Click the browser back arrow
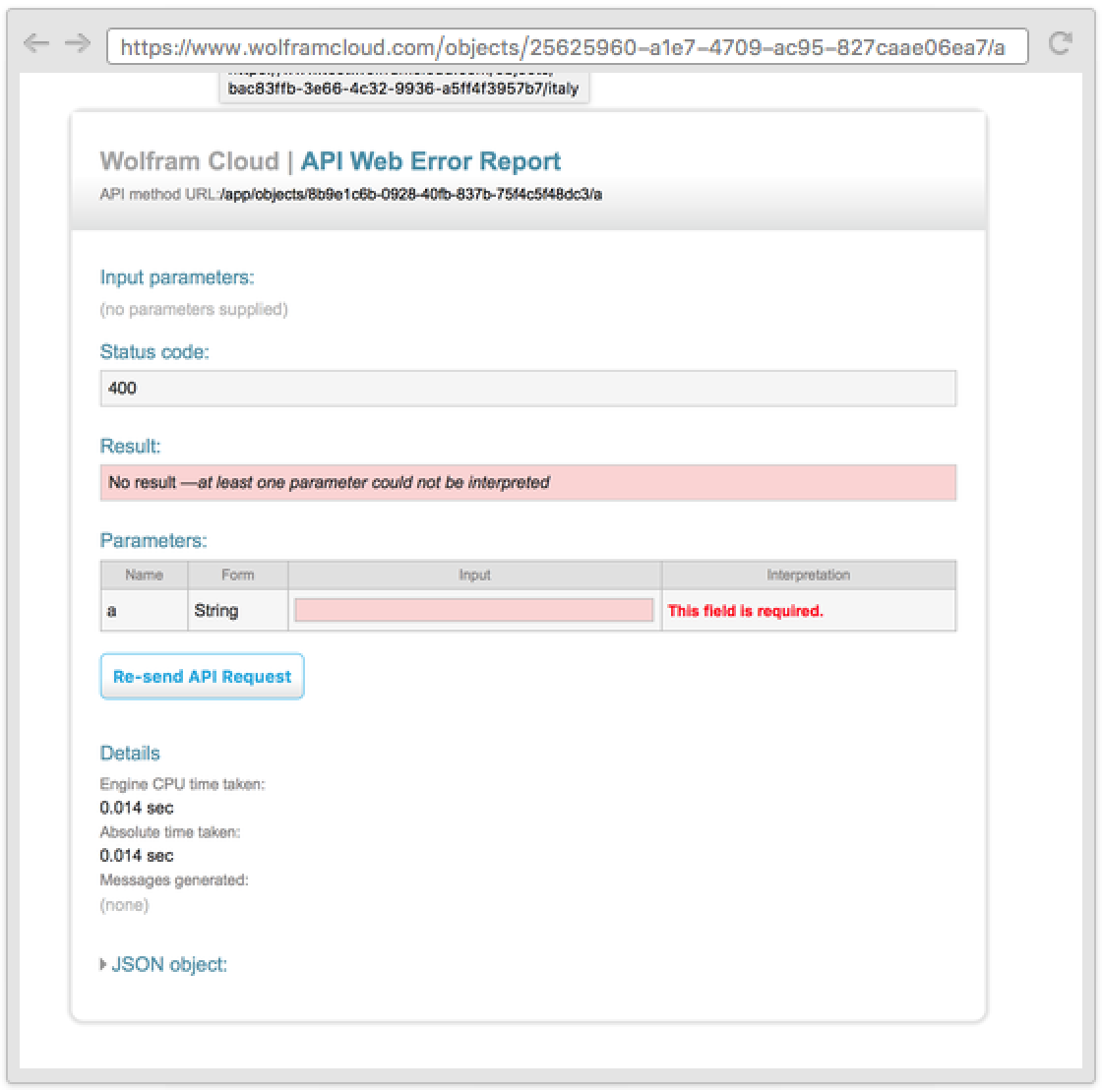This screenshot has width=1102, height=1092. coord(35,44)
